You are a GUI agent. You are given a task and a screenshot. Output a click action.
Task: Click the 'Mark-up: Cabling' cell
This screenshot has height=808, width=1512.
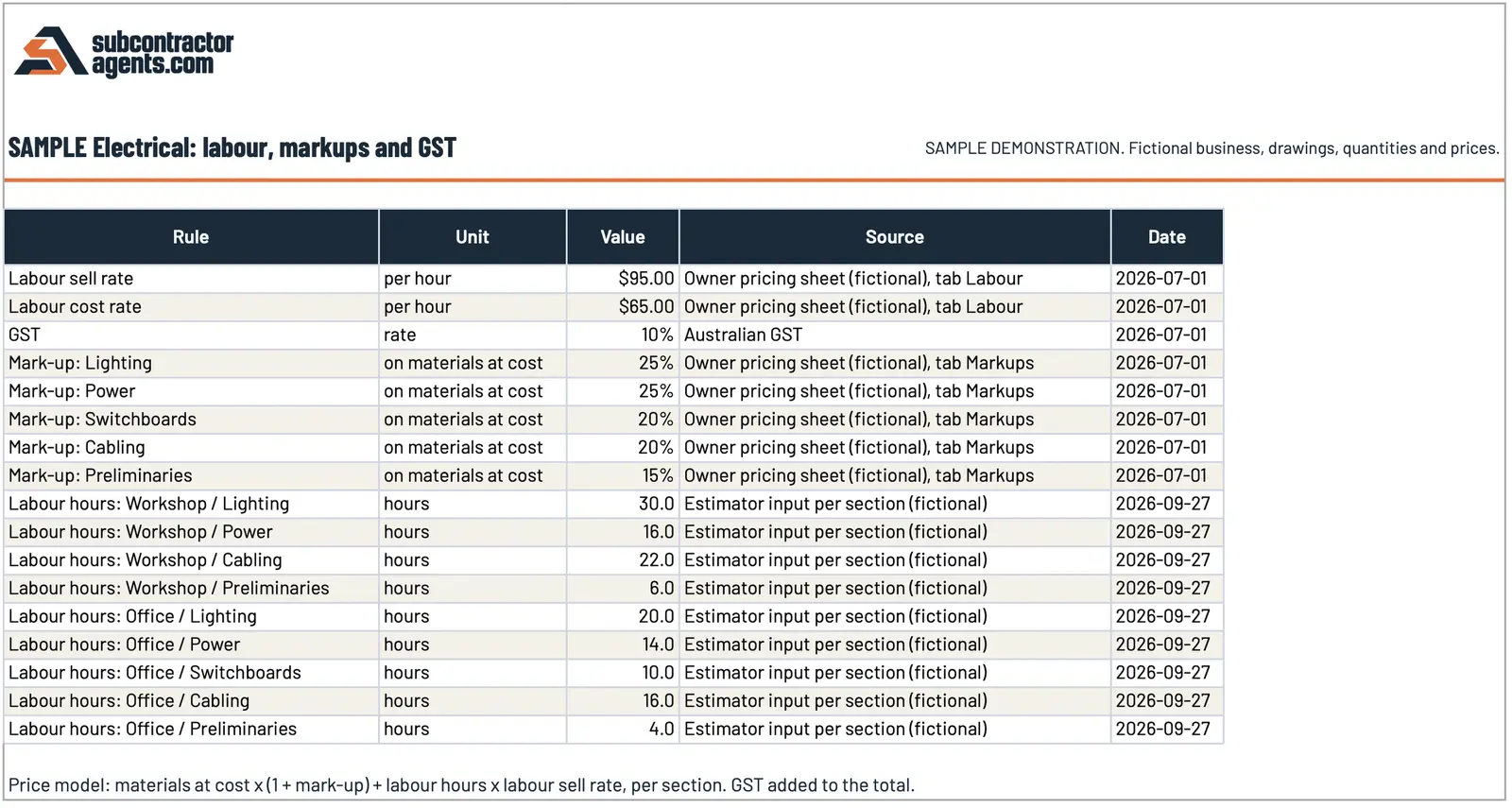(191, 448)
